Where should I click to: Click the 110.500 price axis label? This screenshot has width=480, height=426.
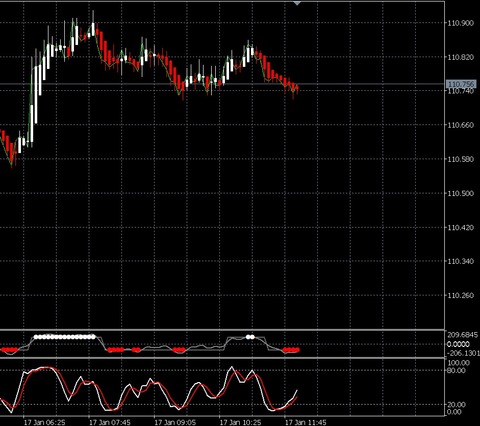[x=461, y=193]
